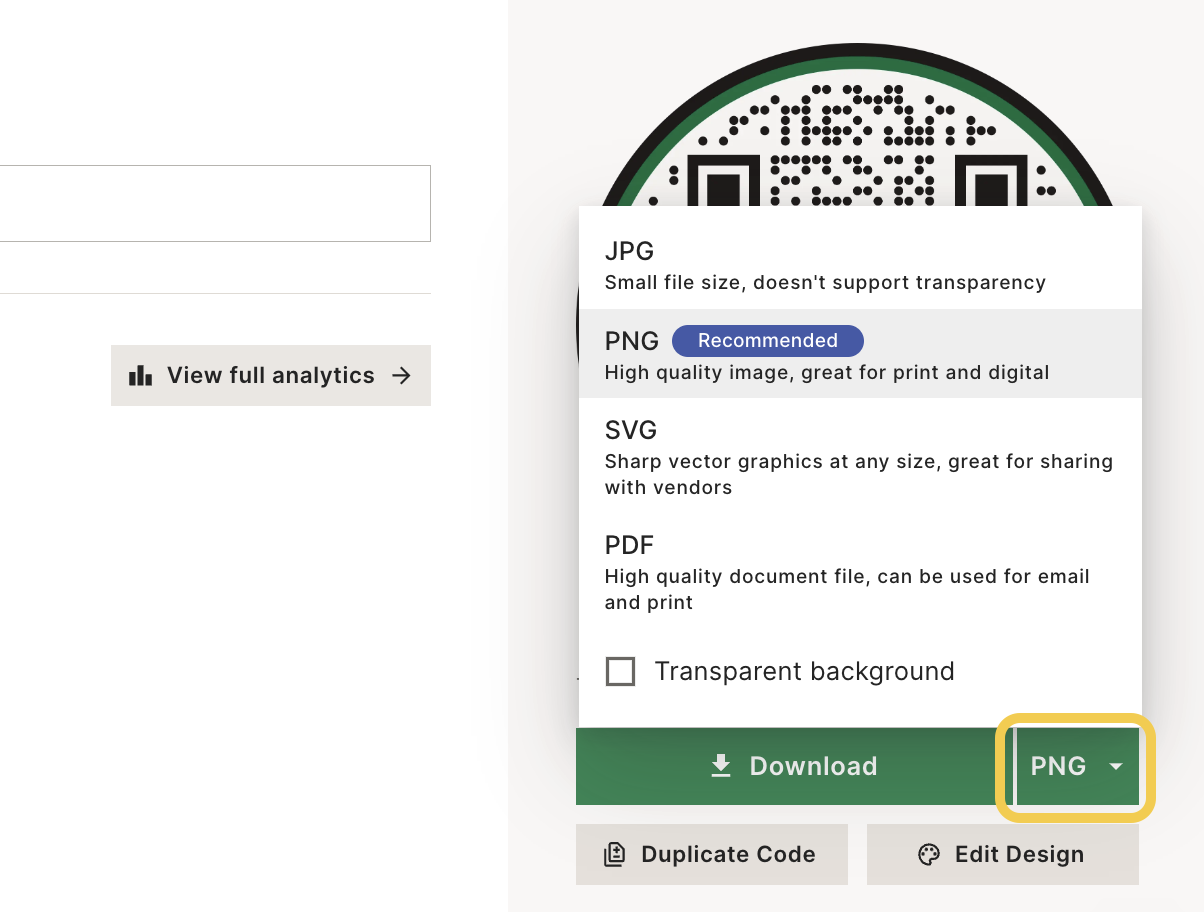
Task: Click the 'Transparent background' label text
Action: click(x=805, y=671)
